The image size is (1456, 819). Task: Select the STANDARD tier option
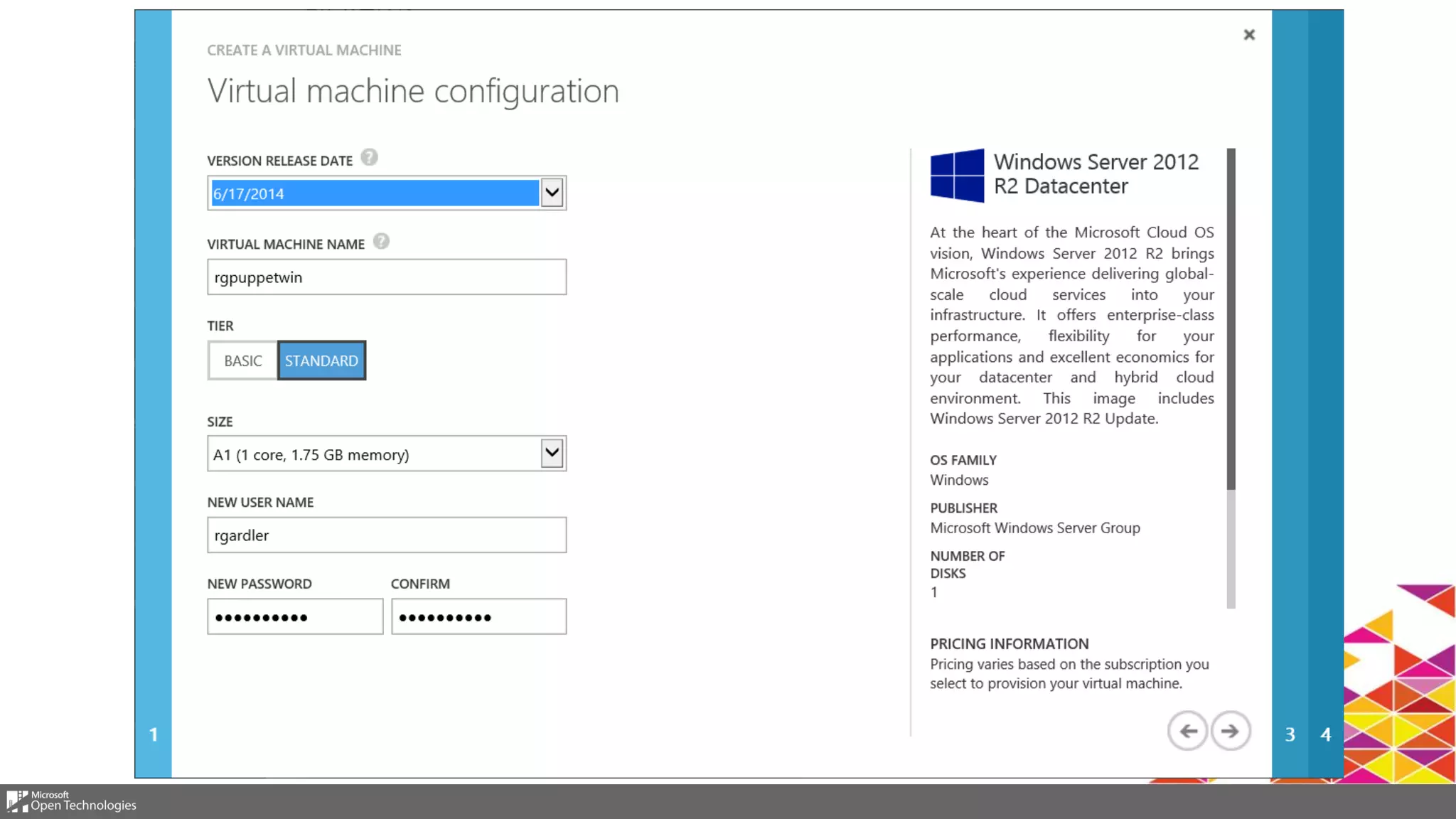[x=321, y=360]
